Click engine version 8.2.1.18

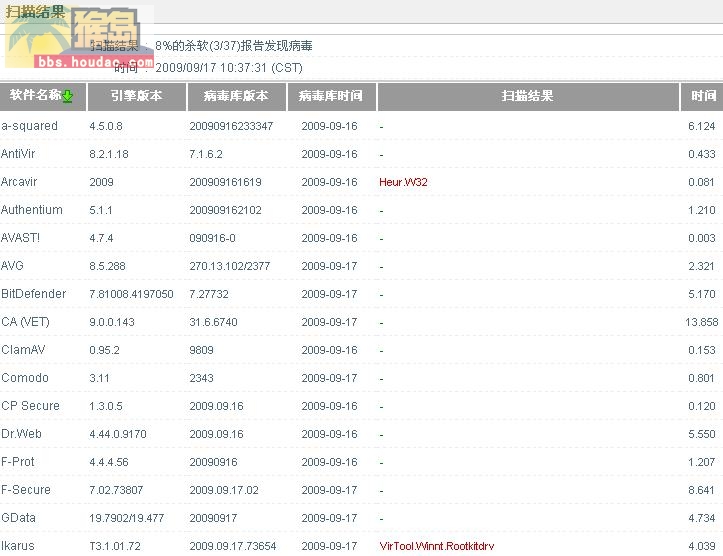(x=109, y=154)
